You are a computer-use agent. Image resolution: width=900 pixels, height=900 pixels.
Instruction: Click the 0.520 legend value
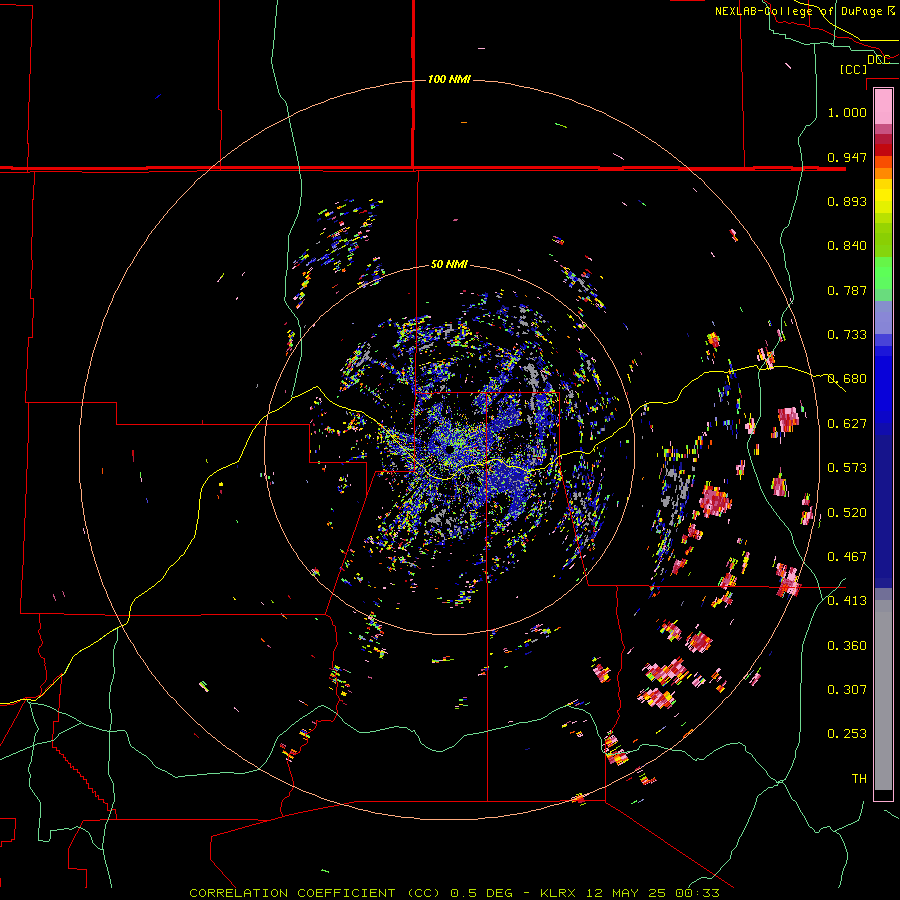click(847, 512)
